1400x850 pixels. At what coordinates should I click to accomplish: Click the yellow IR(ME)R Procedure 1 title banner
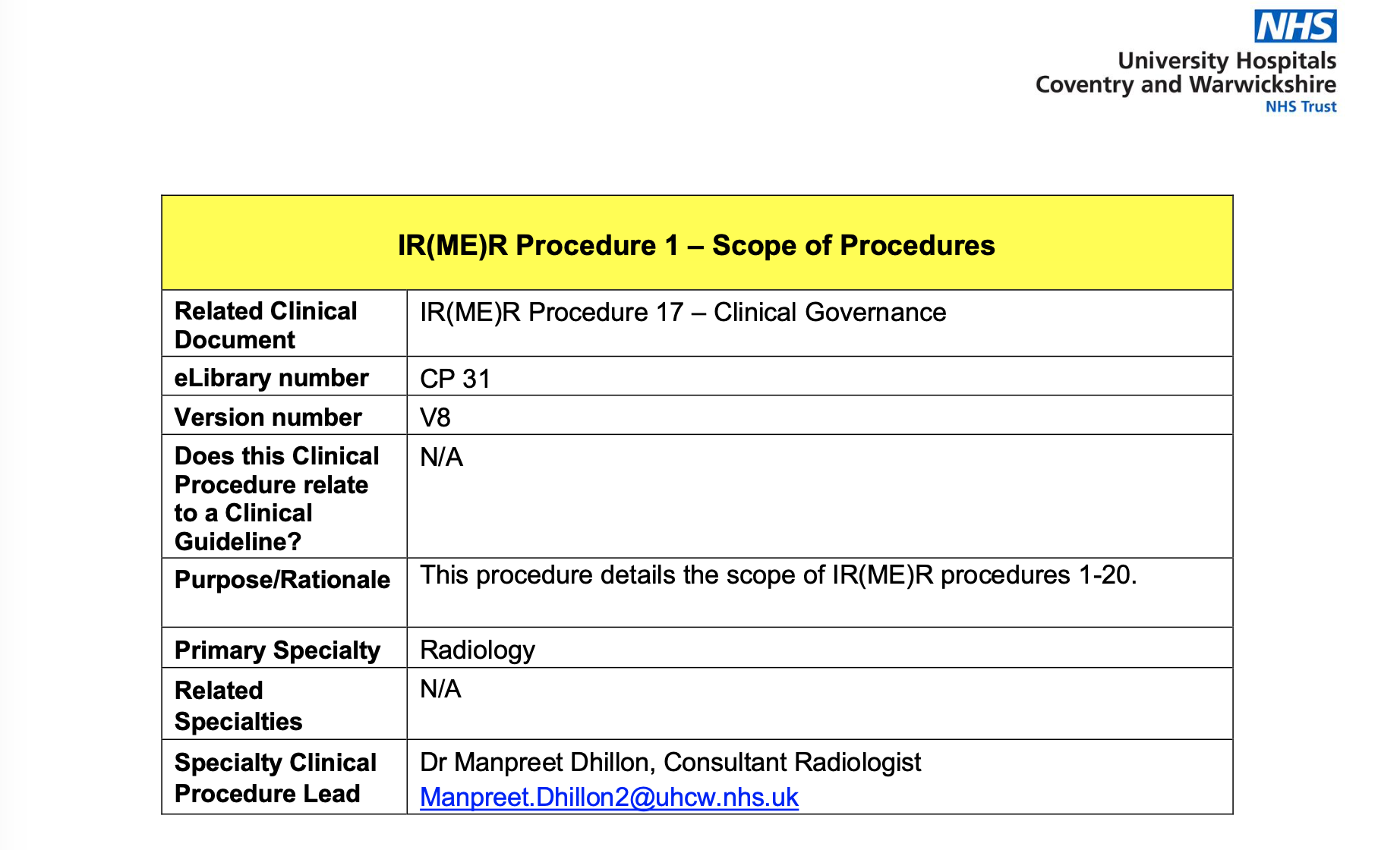coord(696,245)
